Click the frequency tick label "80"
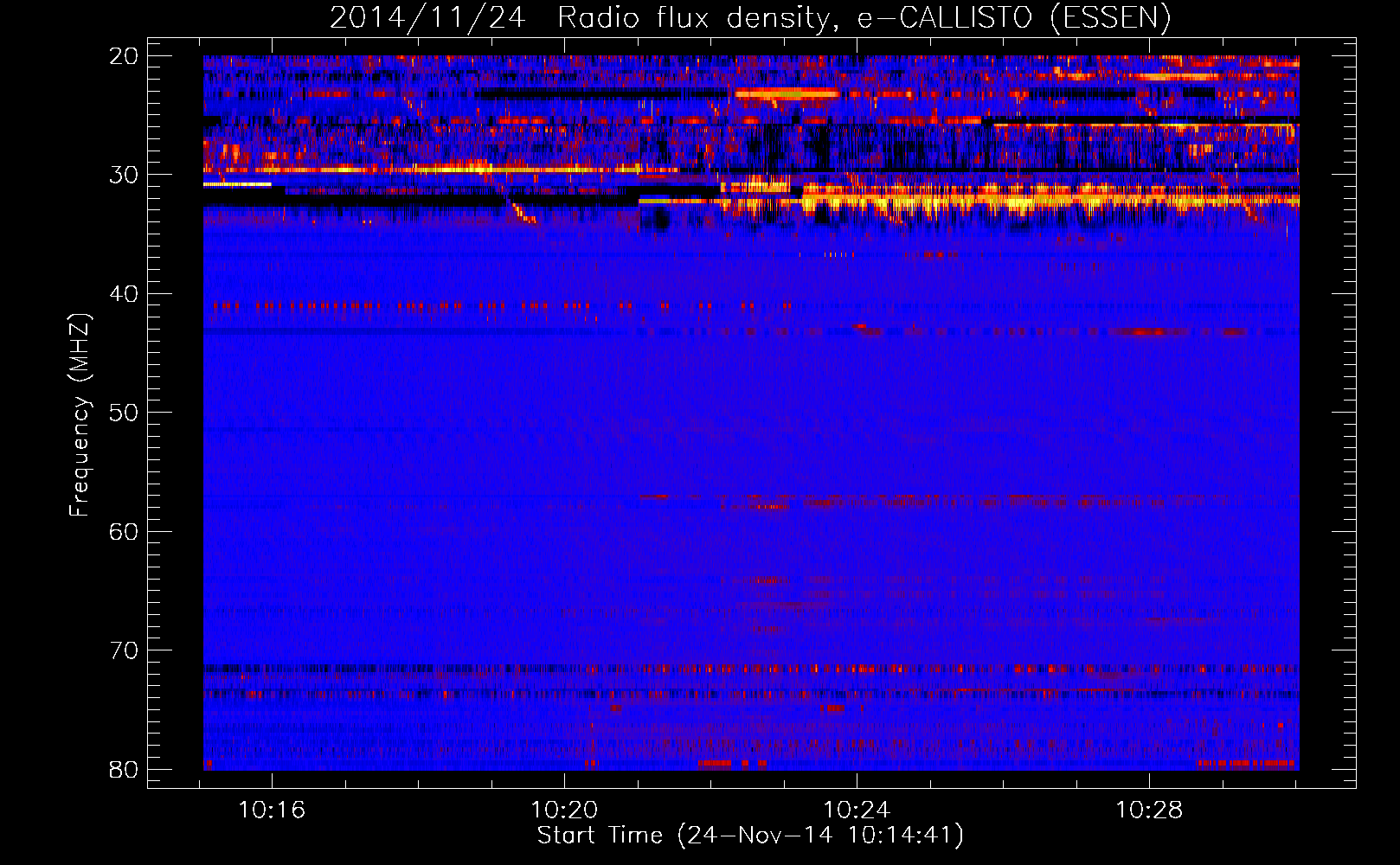This screenshot has height=865, width=1400. pyautogui.click(x=124, y=769)
